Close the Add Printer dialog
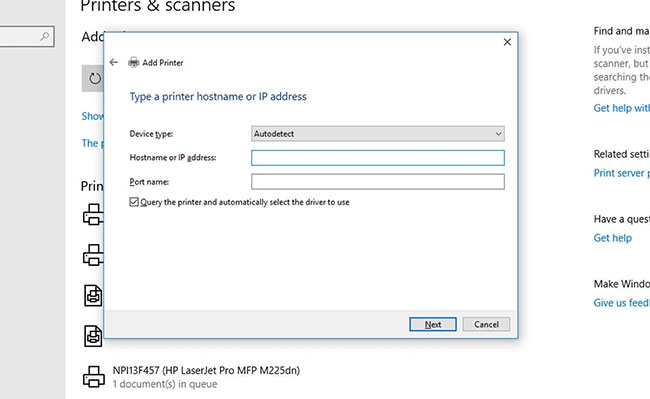The width and height of the screenshot is (650, 399). pos(507,42)
